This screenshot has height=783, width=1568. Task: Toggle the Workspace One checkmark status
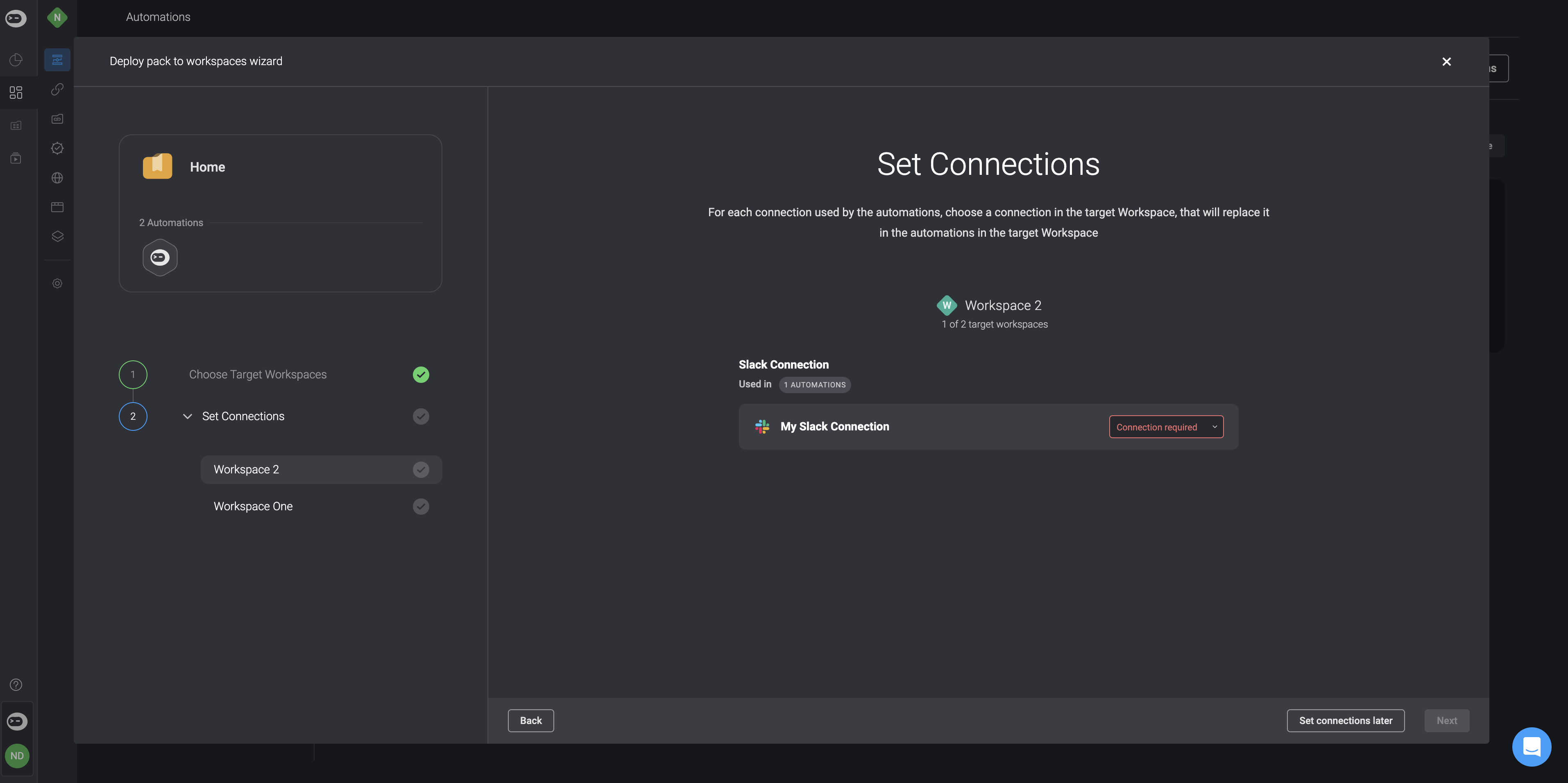point(421,507)
